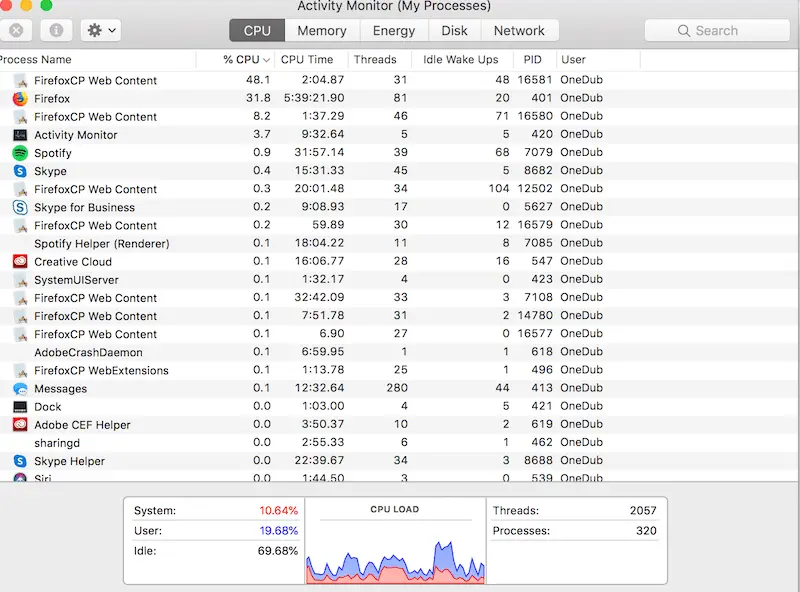800x592 pixels.
Task: Click the SystemUIServer process icon
Action: (20, 280)
